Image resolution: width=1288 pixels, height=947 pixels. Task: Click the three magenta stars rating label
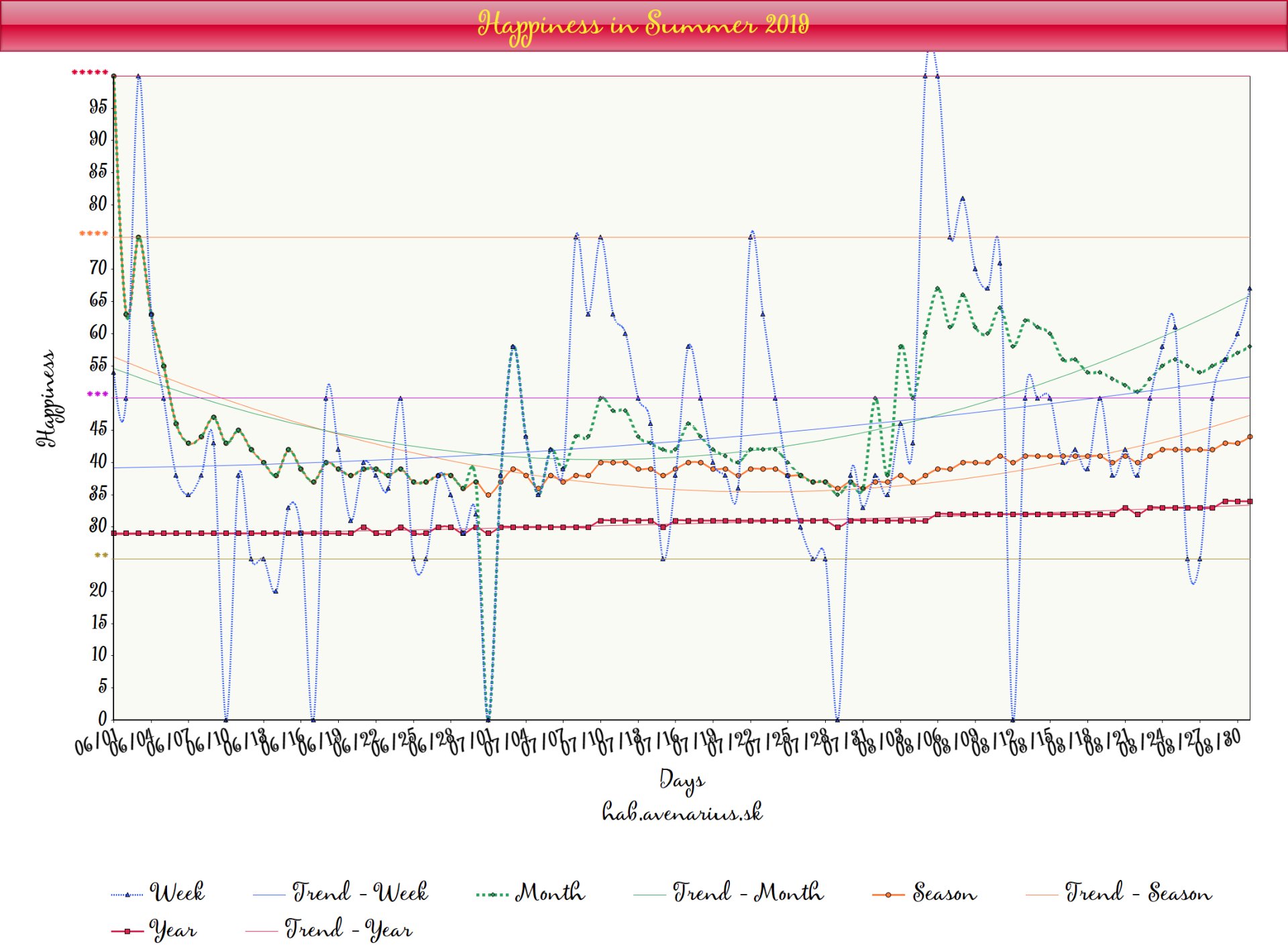(97, 394)
